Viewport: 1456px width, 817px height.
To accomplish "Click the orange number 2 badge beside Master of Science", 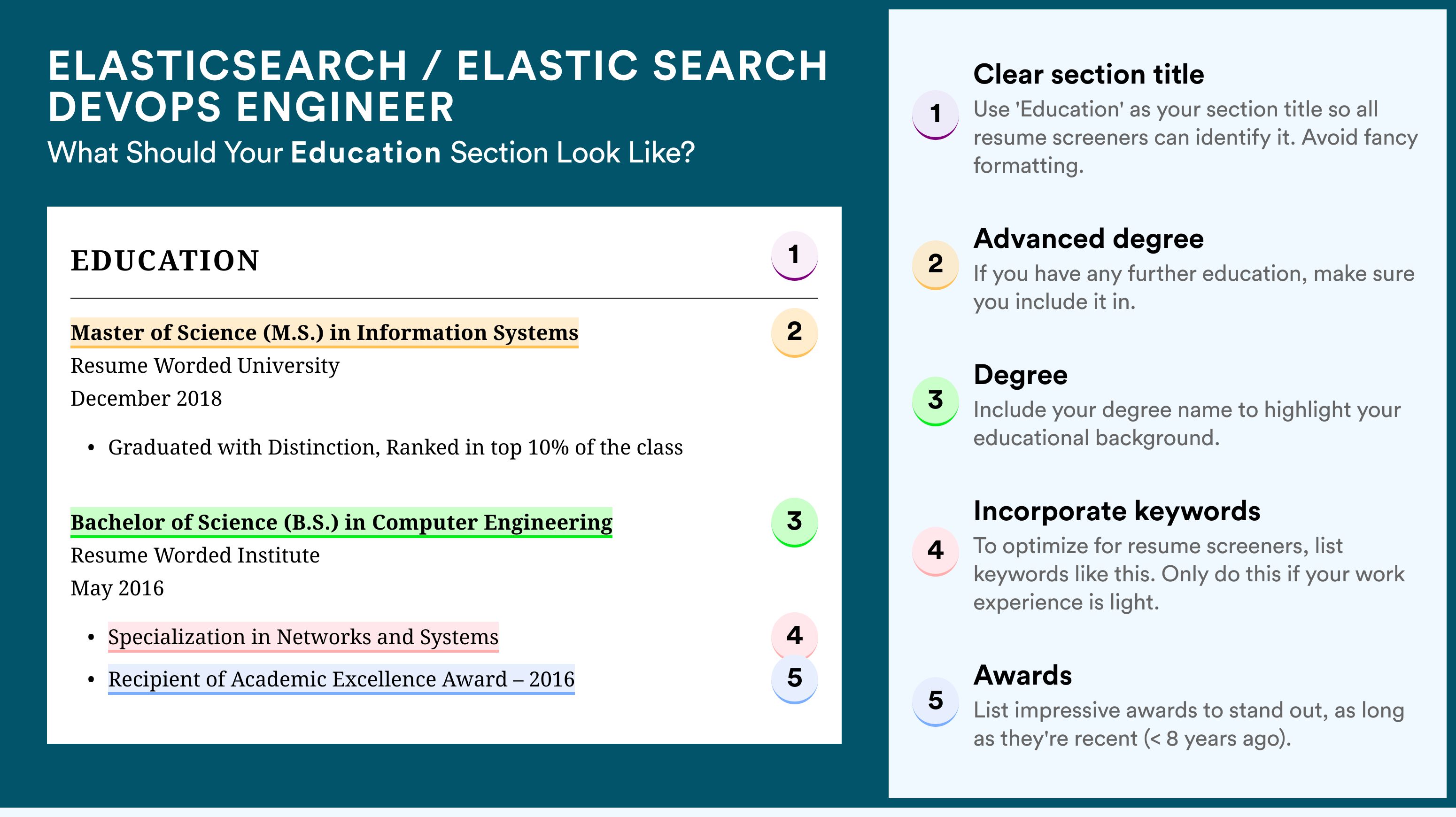I will 794,332.
